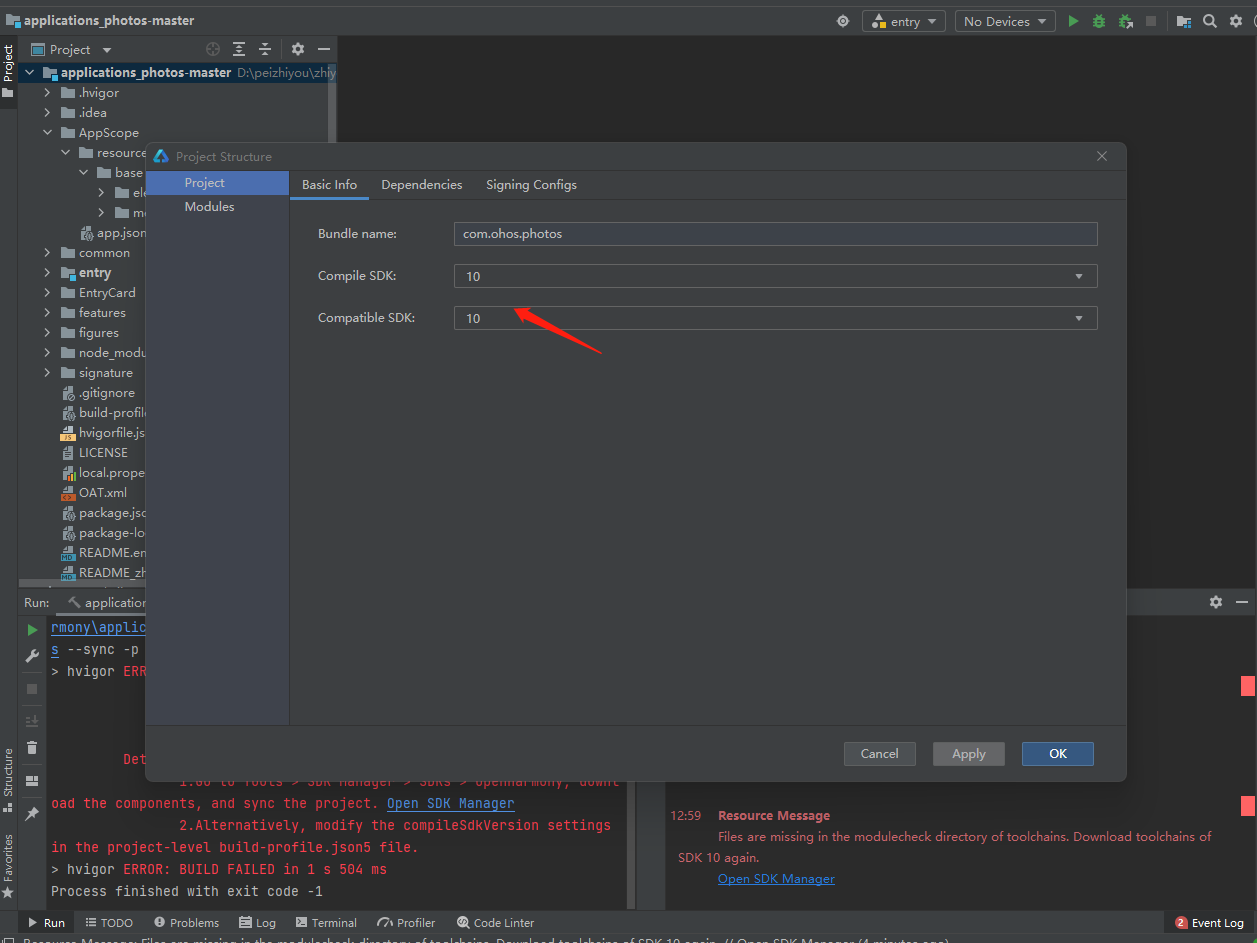Open the No Devices selector dropdown

(x=1005, y=21)
